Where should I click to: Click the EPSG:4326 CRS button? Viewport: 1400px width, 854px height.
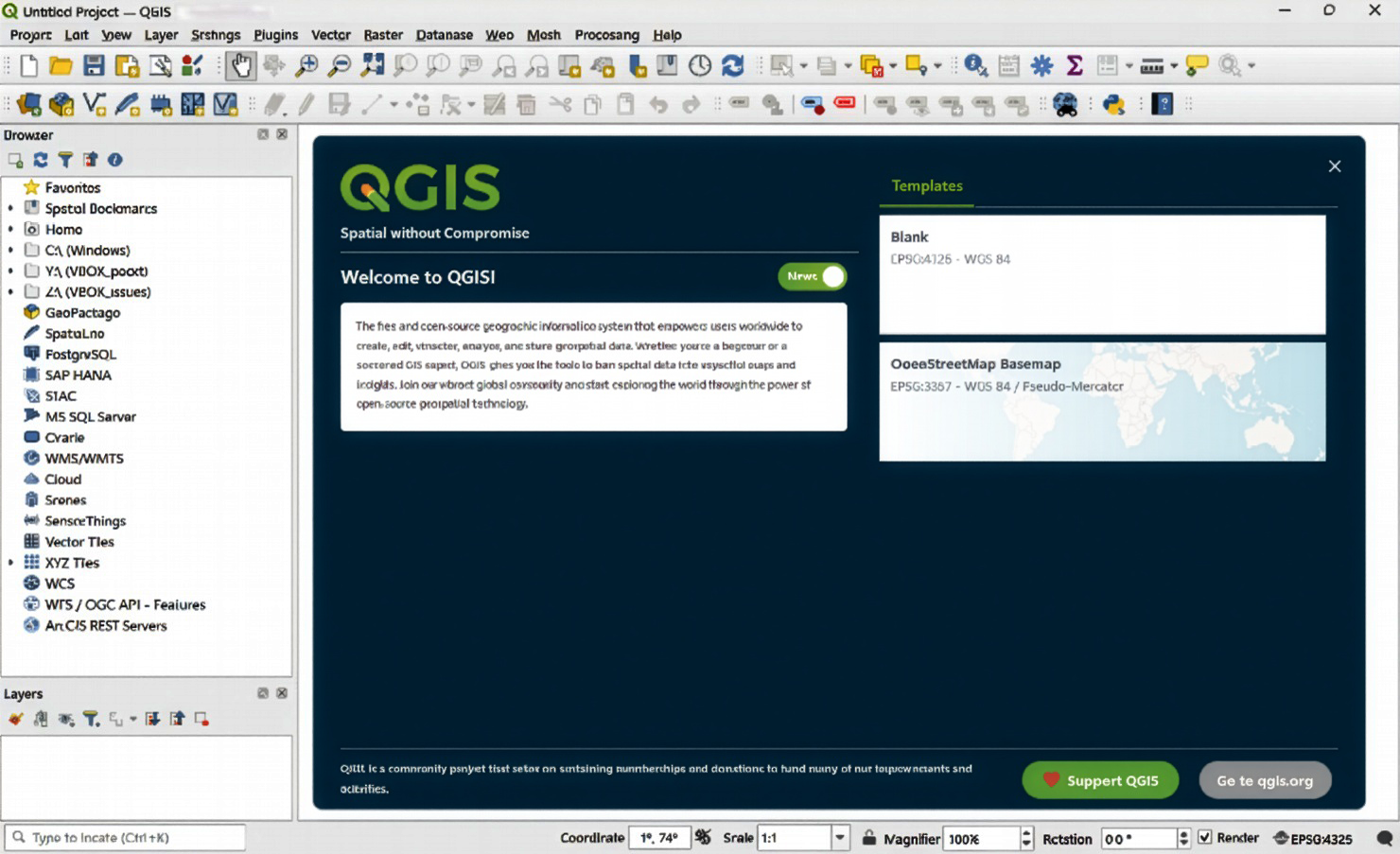tap(1313, 839)
